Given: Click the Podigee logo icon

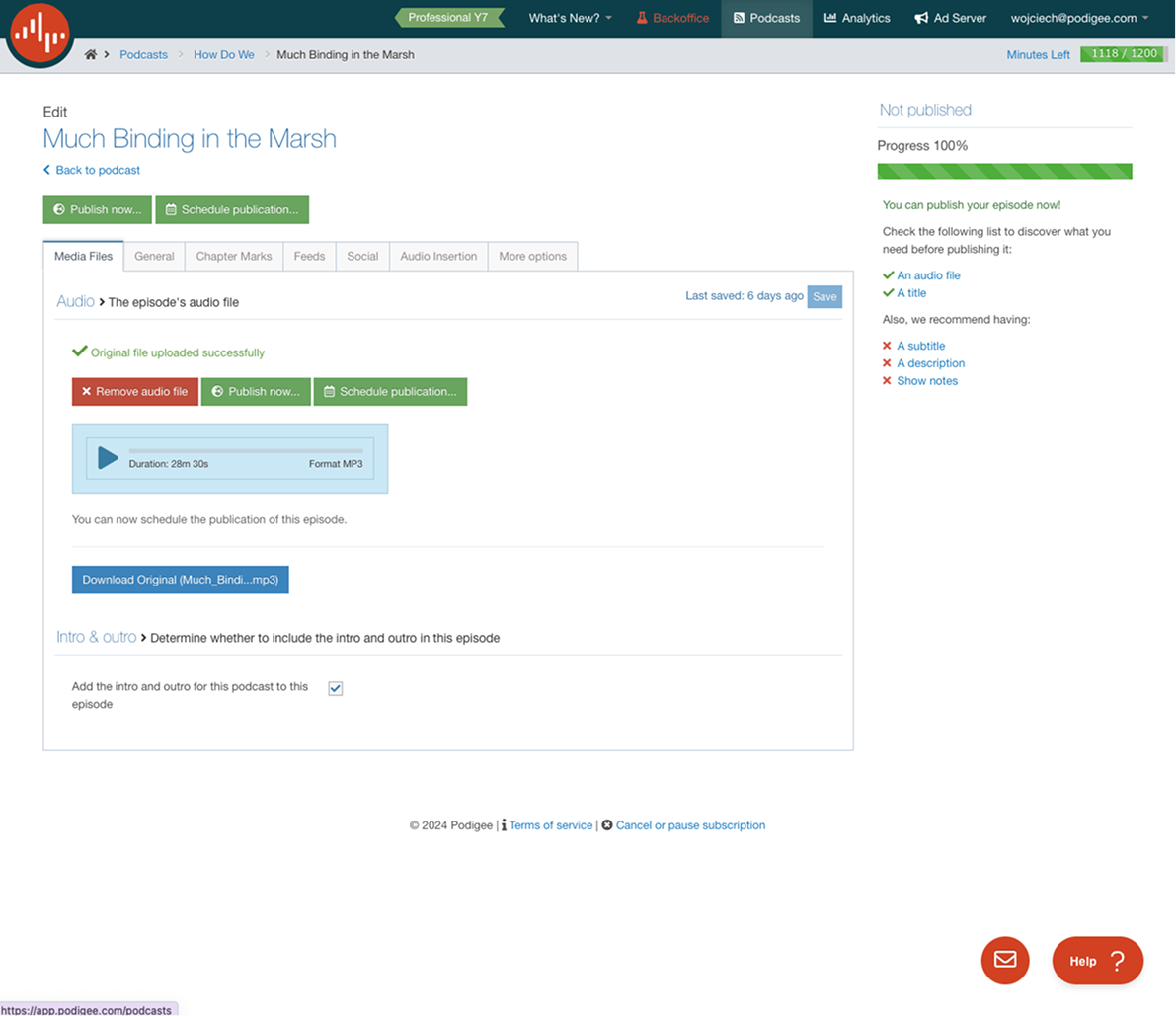Looking at the screenshot, I should [x=39, y=33].
